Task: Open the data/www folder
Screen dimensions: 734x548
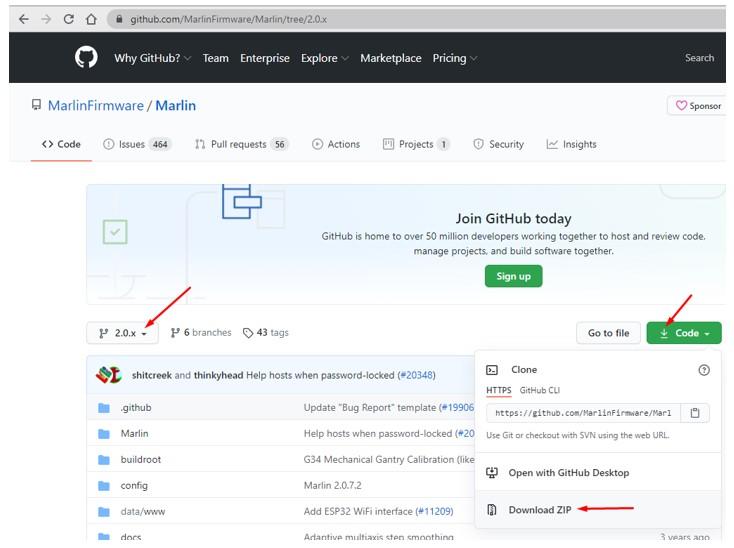Action: 143,511
